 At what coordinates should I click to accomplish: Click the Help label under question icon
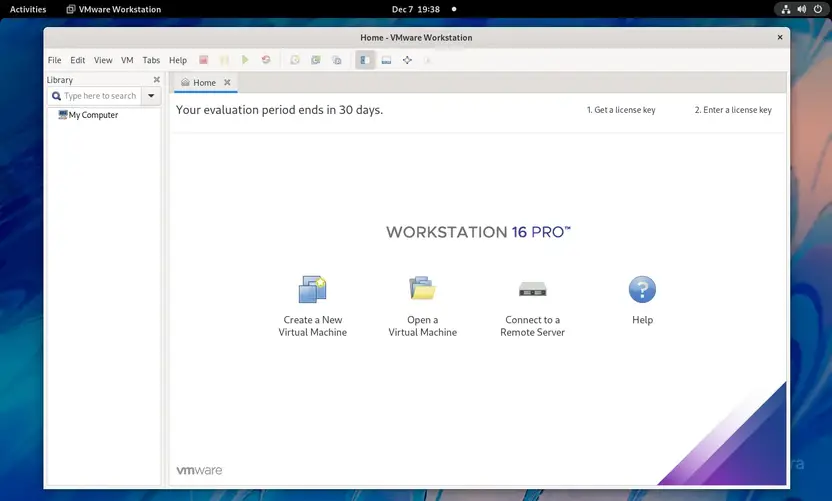point(642,320)
